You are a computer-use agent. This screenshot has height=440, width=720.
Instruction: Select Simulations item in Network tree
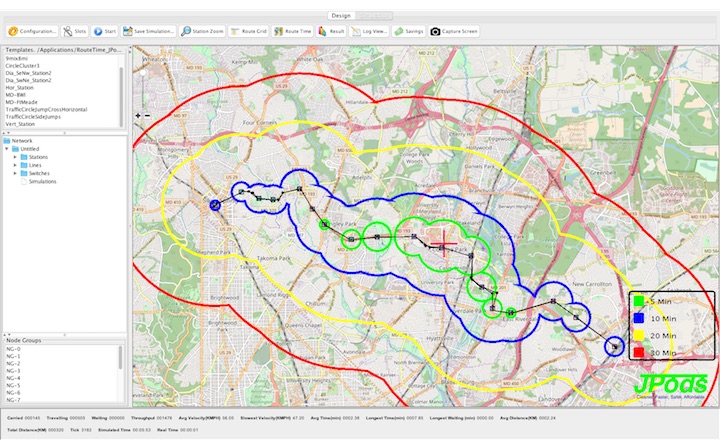pos(42,181)
